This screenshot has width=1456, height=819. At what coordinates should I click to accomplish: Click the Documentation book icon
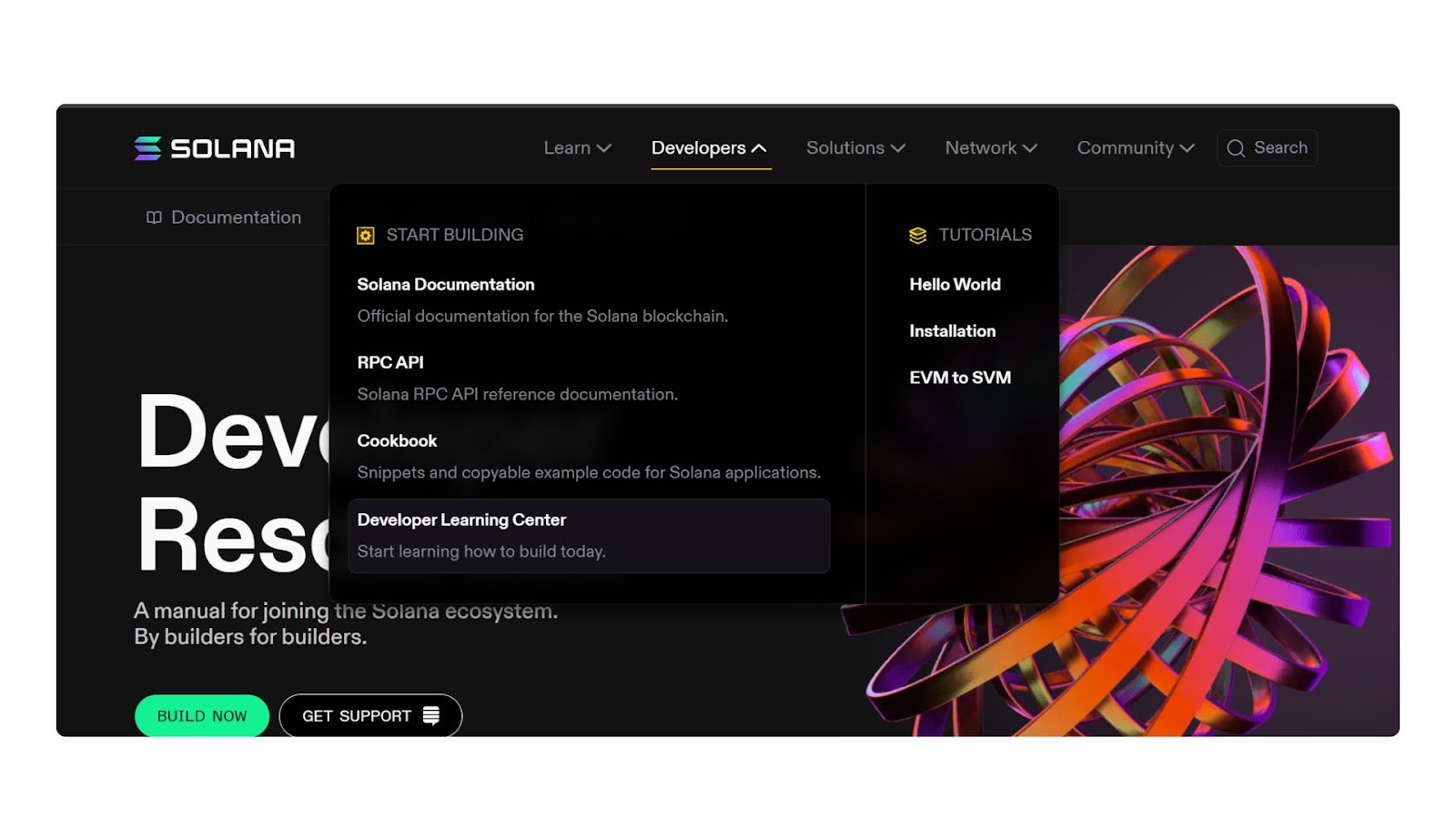coord(154,217)
